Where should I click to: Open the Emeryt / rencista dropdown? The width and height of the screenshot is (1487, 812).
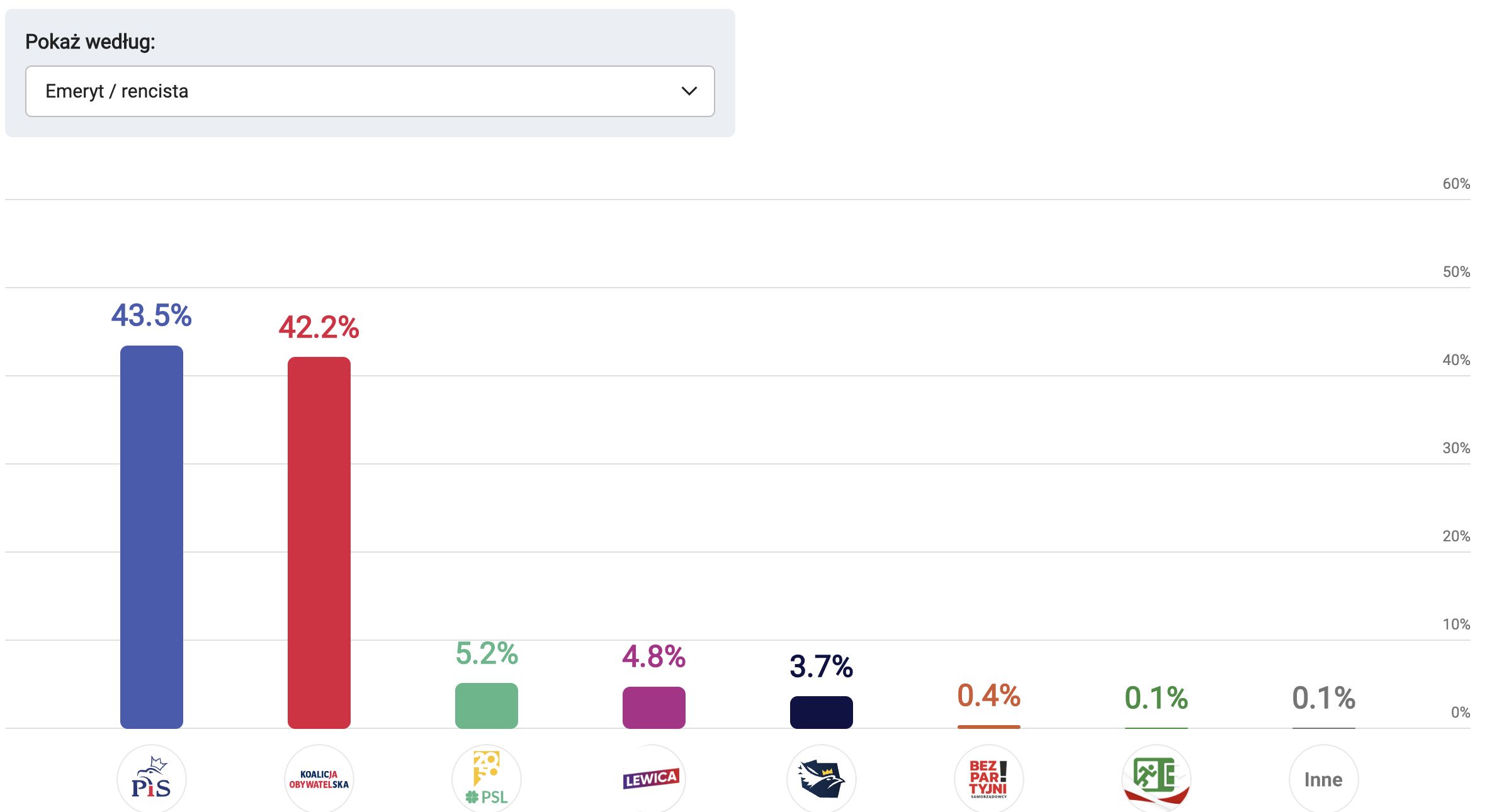370,91
